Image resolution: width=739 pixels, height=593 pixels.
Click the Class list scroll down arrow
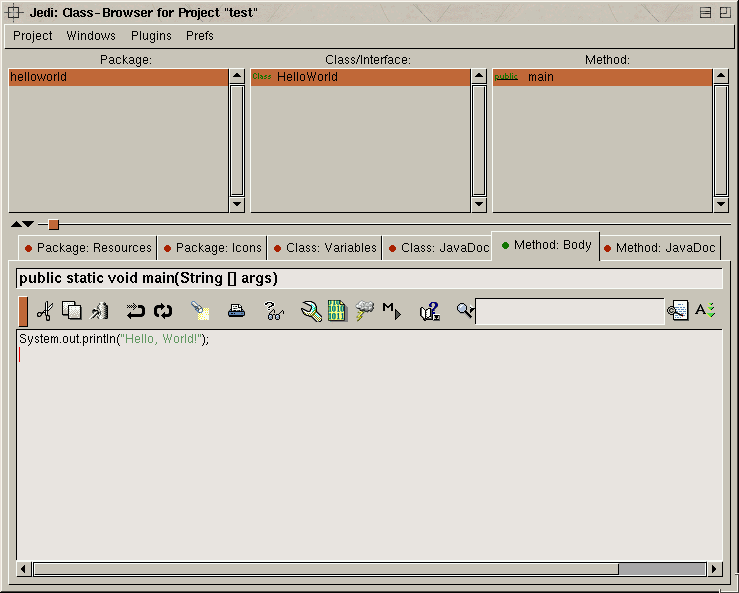point(479,204)
